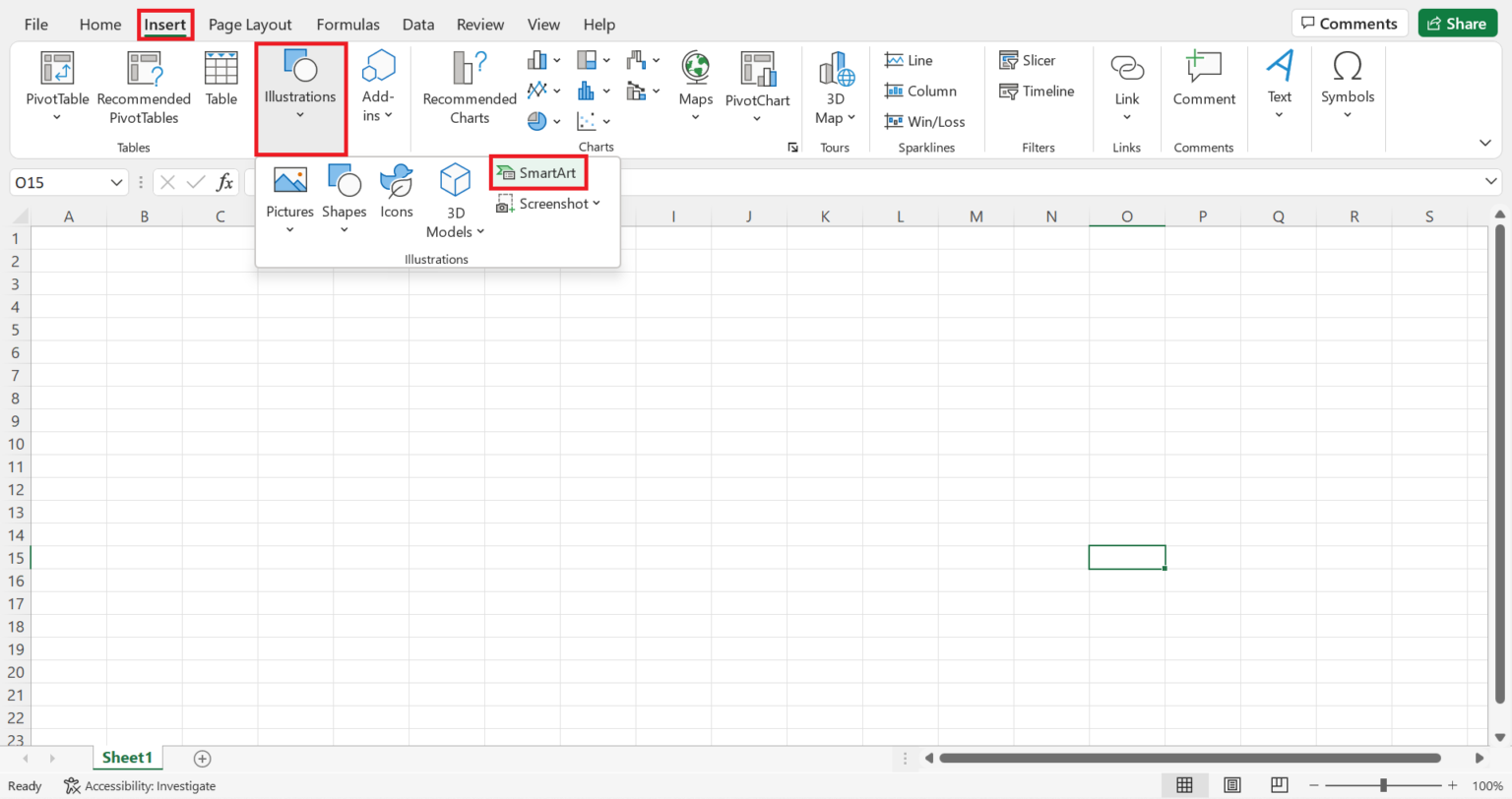This screenshot has height=799, width=1512.
Task: Expand the Screenshot dropdown
Action: tap(548, 204)
